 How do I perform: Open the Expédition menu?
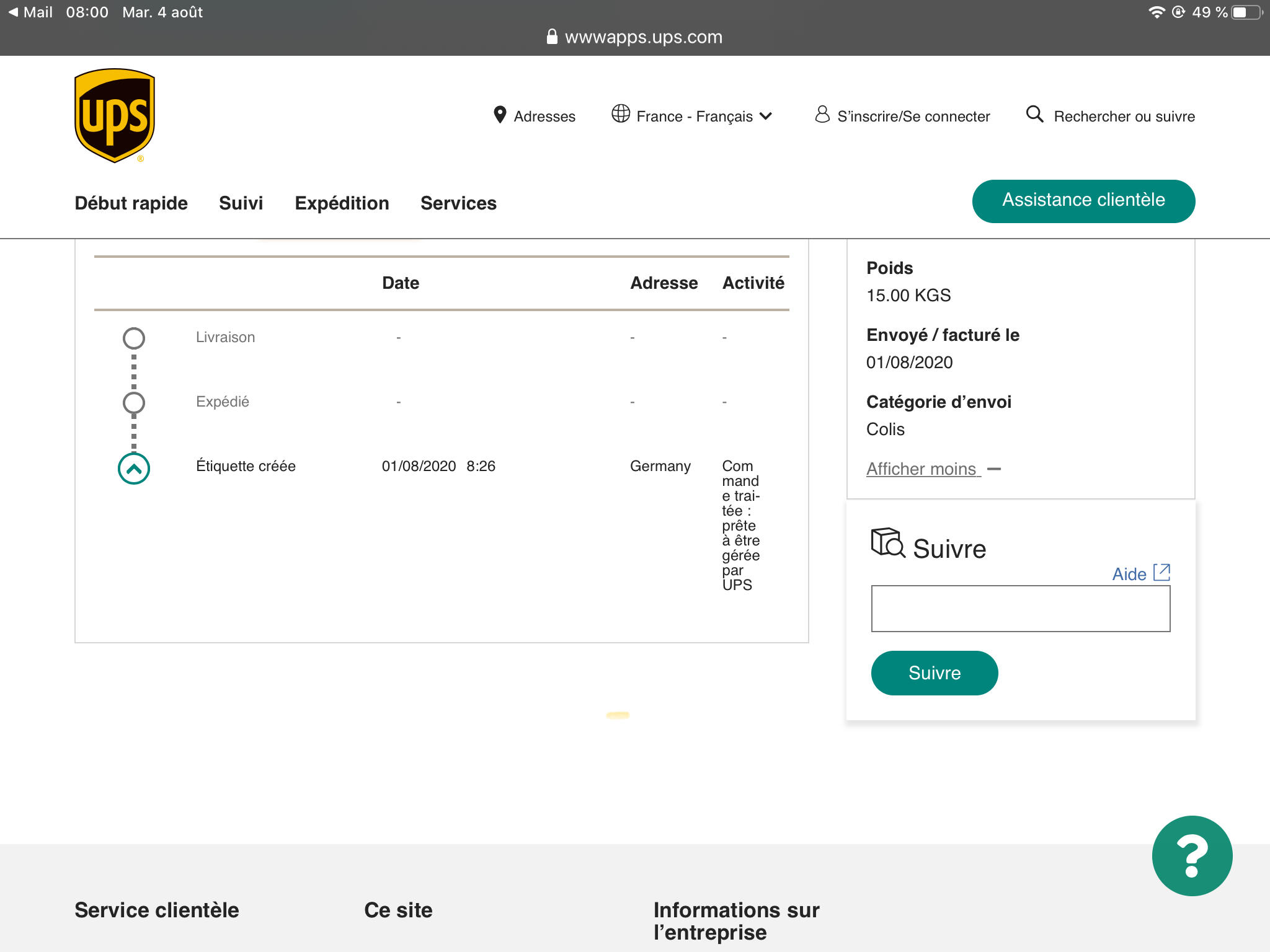[342, 203]
